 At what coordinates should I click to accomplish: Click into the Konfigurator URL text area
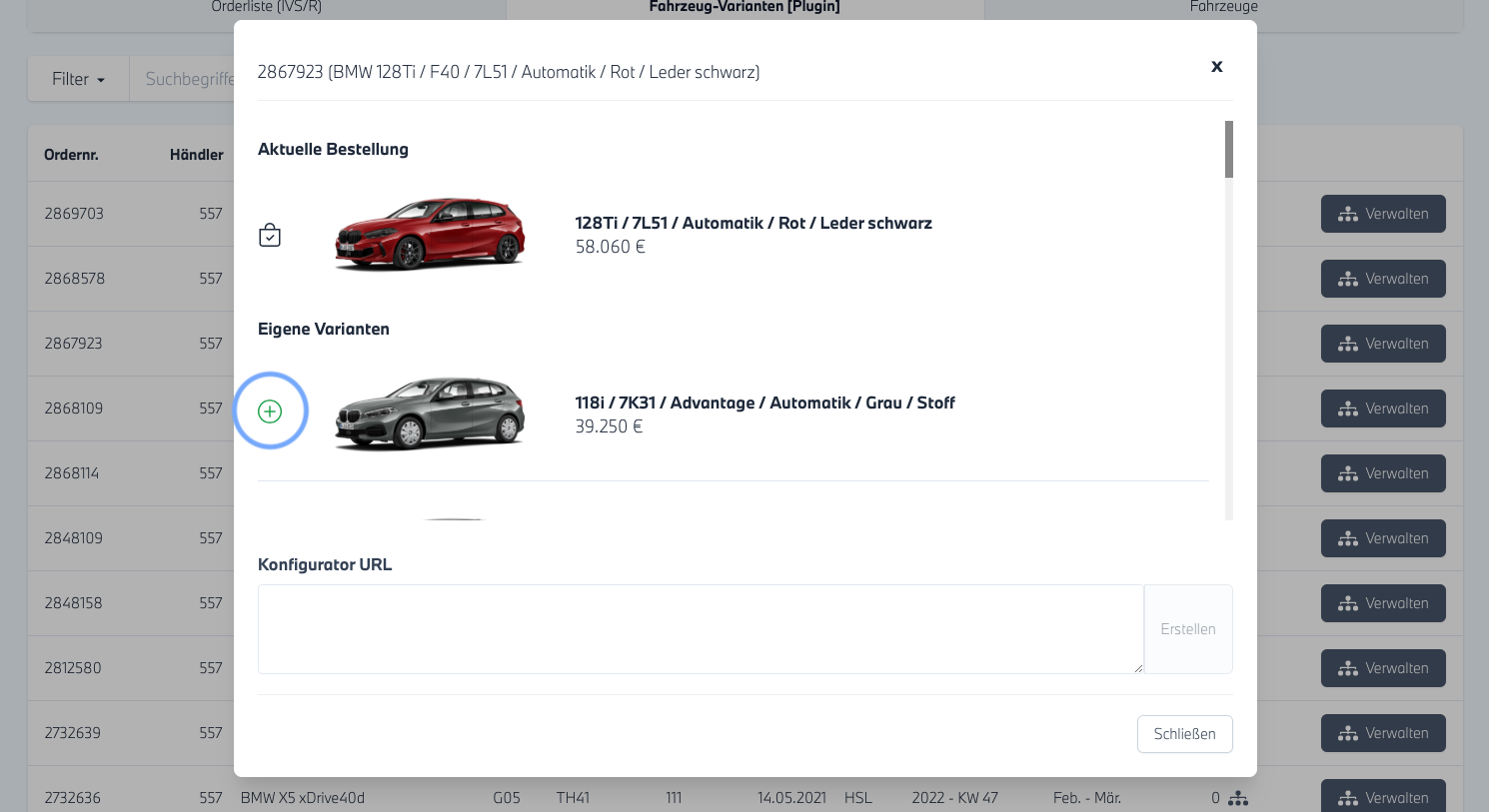pyautogui.click(x=700, y=629)
